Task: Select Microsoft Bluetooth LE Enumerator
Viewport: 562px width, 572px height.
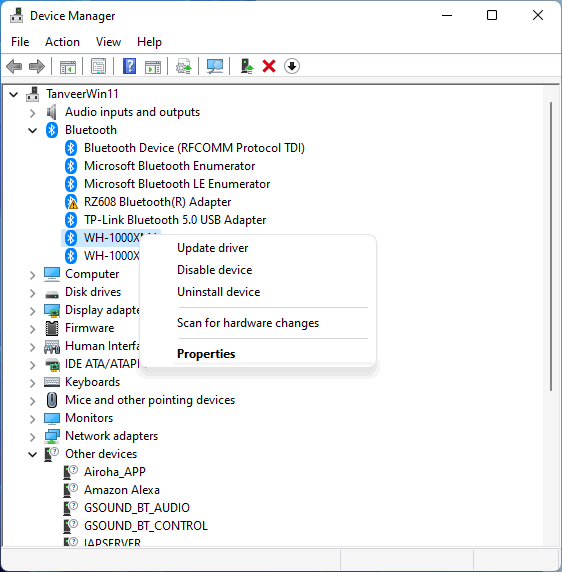Action: tap(177, 184)
